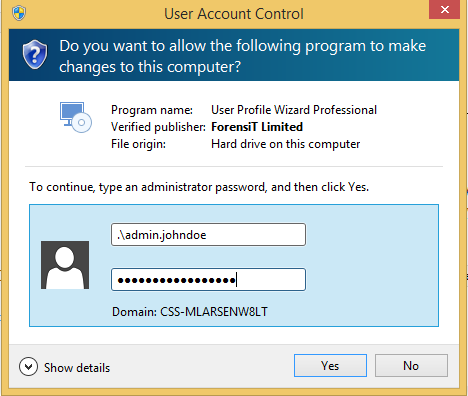
Task: Deny the request with the No button
Action: pos(411,366)
